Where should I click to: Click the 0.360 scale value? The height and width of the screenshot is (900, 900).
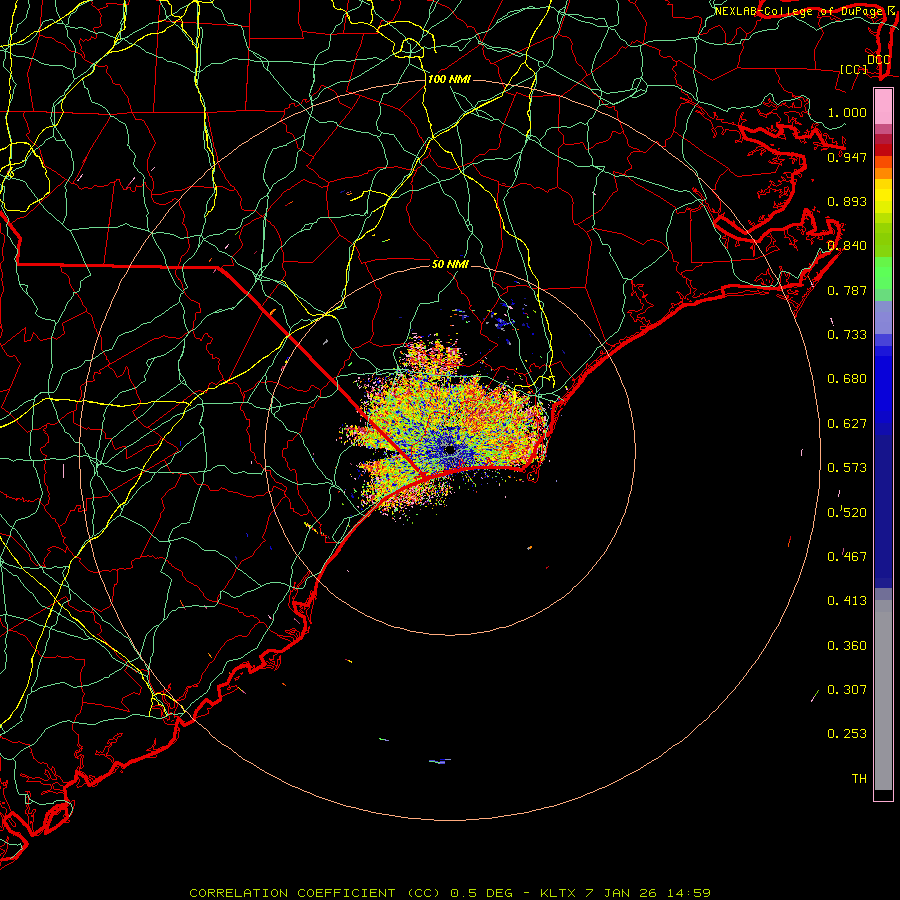coord(847,646)
